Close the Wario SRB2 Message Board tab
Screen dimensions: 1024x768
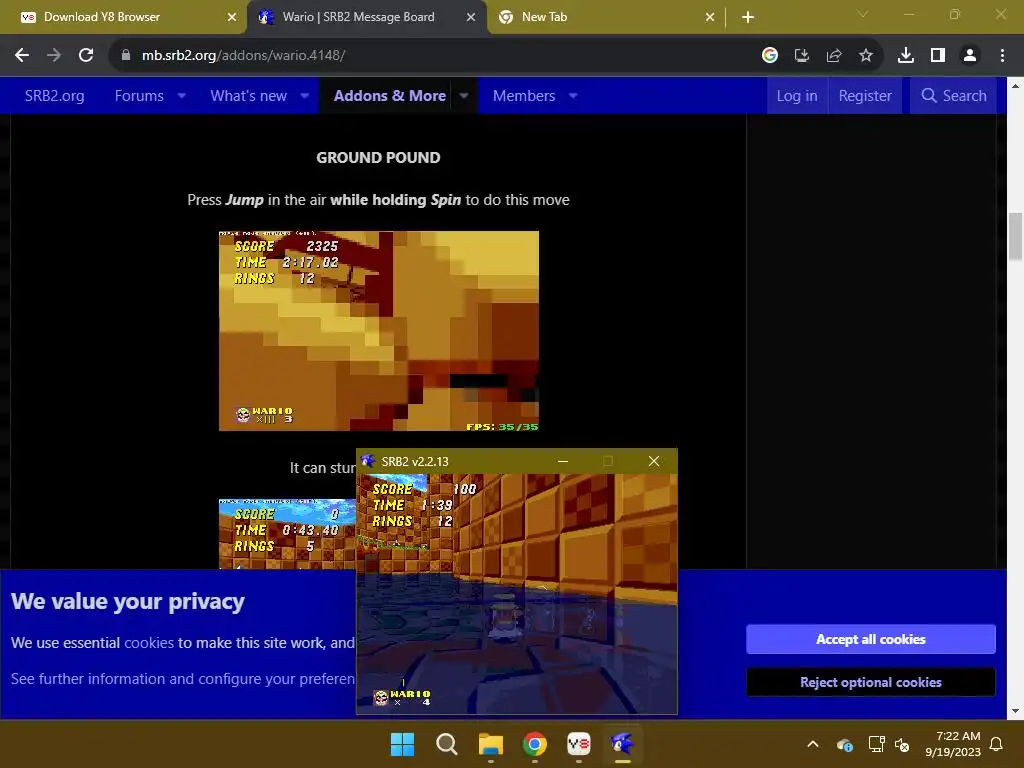pos(471,17)
